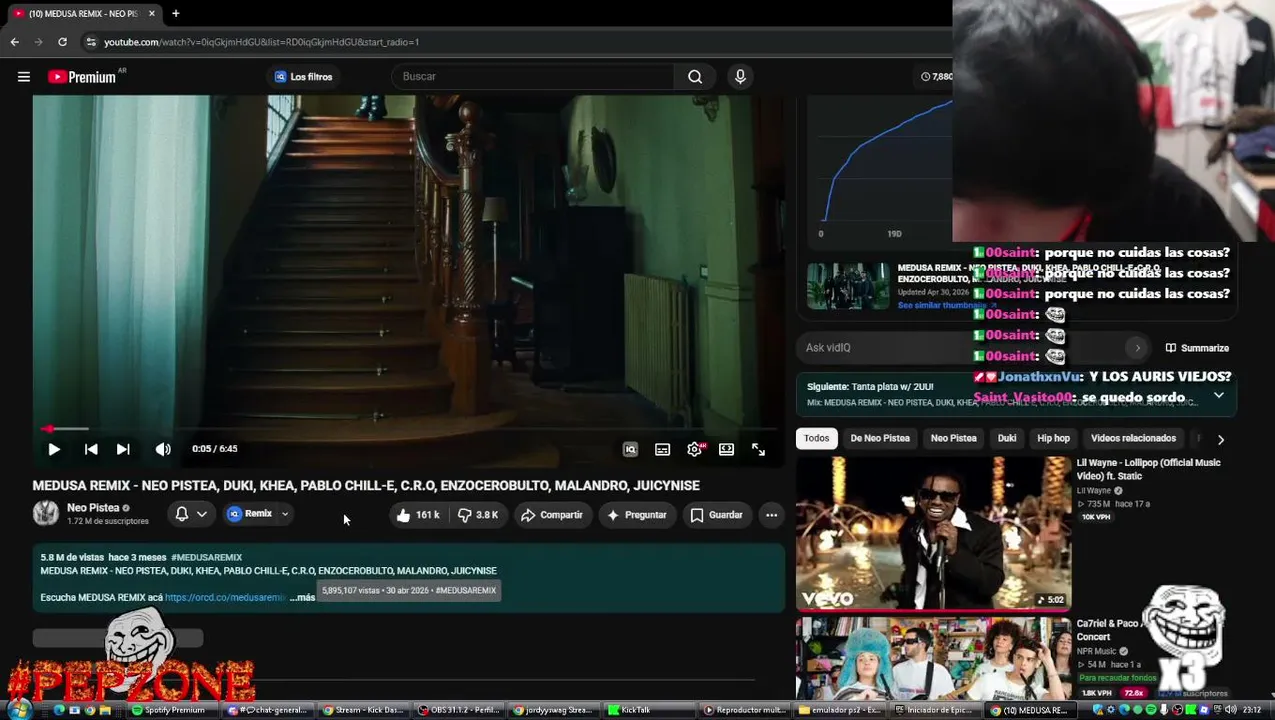1275x720 pixels.
Task: Expand the subscription notification dropdown arrow
Action: point(202,514)
